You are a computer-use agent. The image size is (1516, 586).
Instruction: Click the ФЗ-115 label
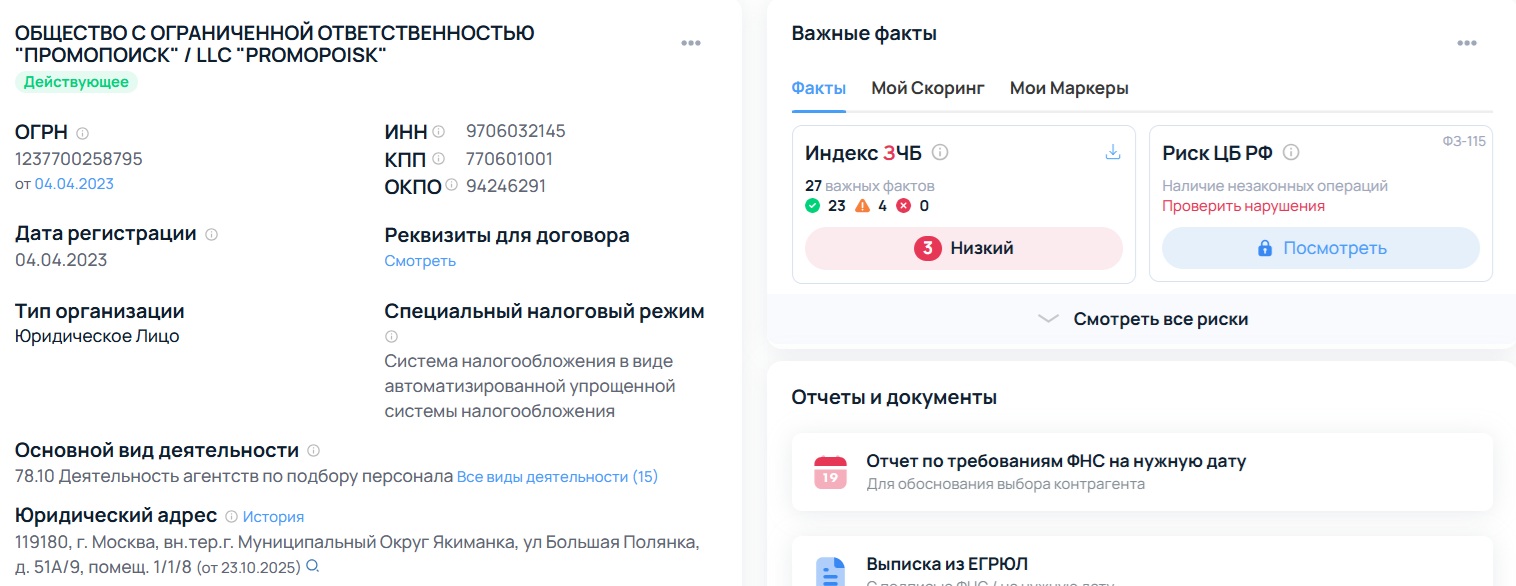pos(1464,141)
